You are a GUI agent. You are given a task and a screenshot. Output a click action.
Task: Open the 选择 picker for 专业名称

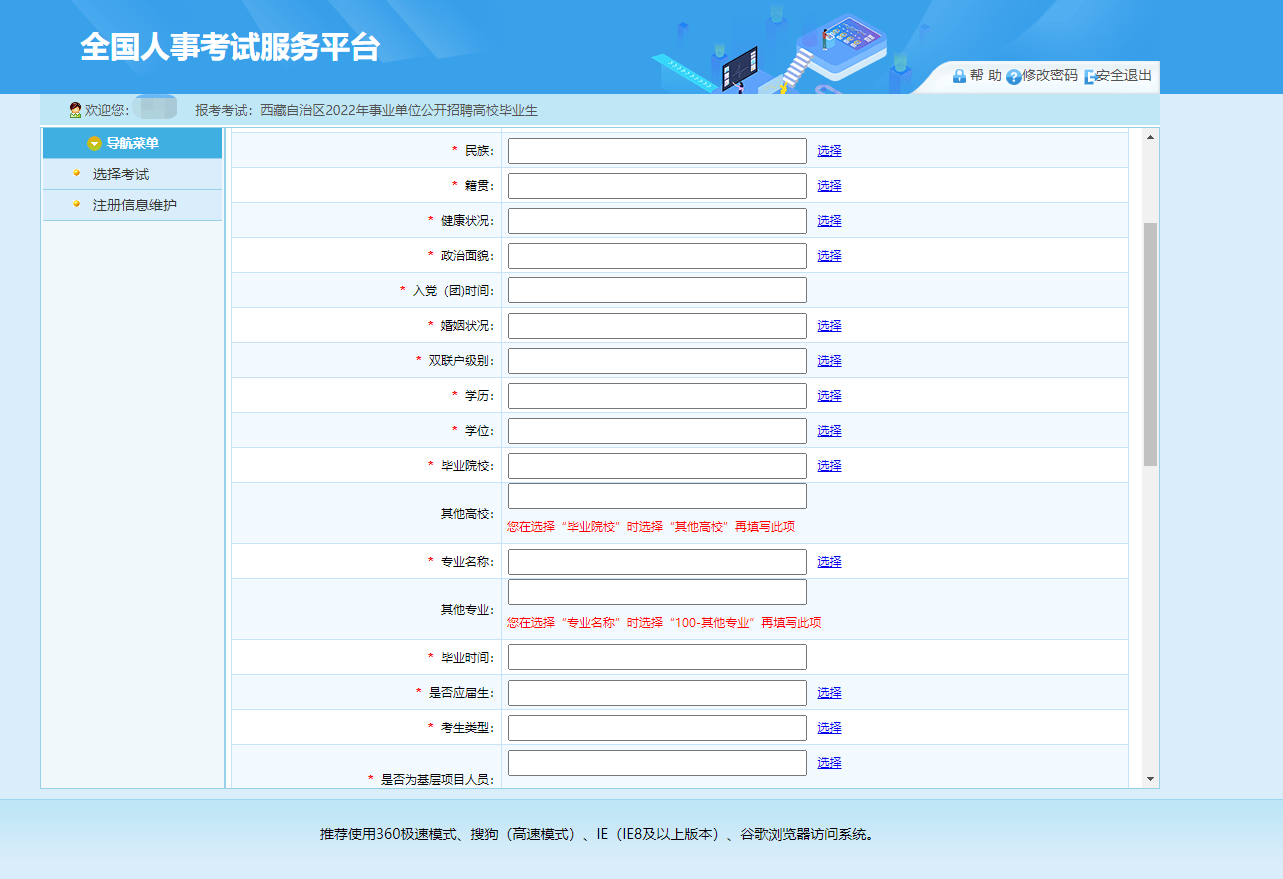[829, 562]
